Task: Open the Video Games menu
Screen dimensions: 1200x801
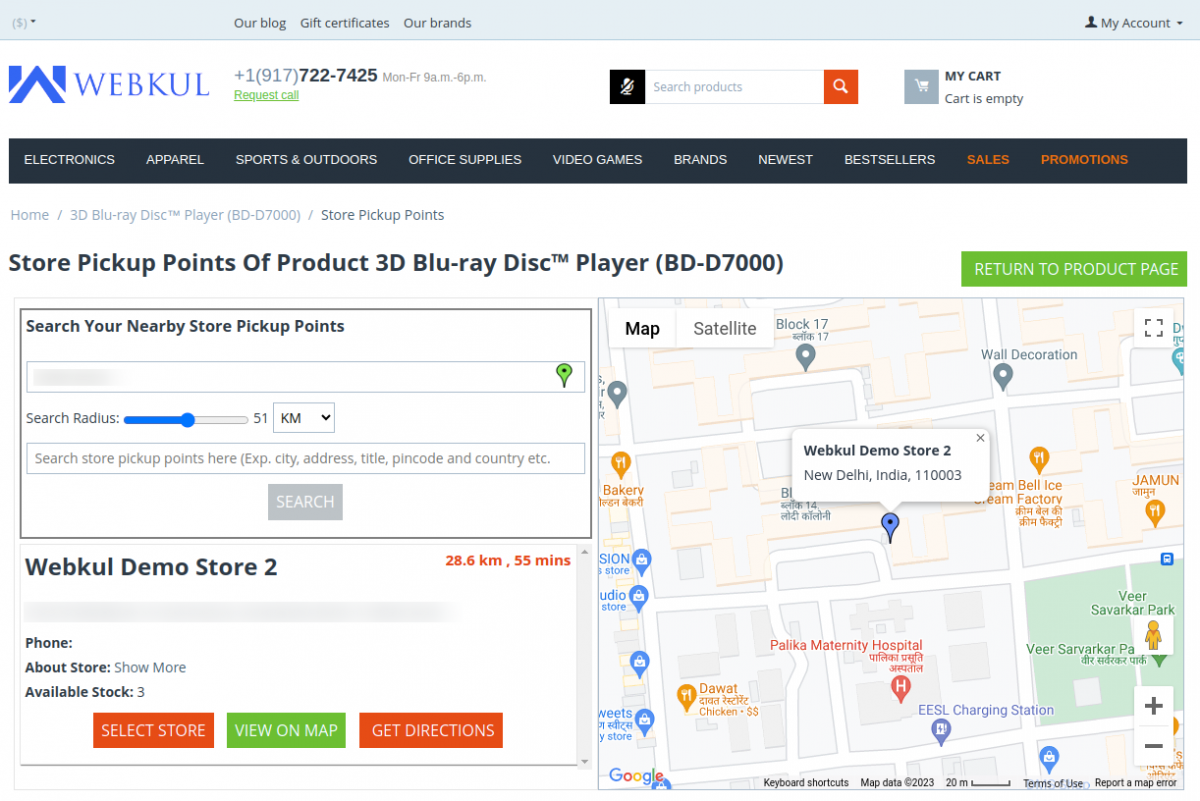Action: (597, 160)
